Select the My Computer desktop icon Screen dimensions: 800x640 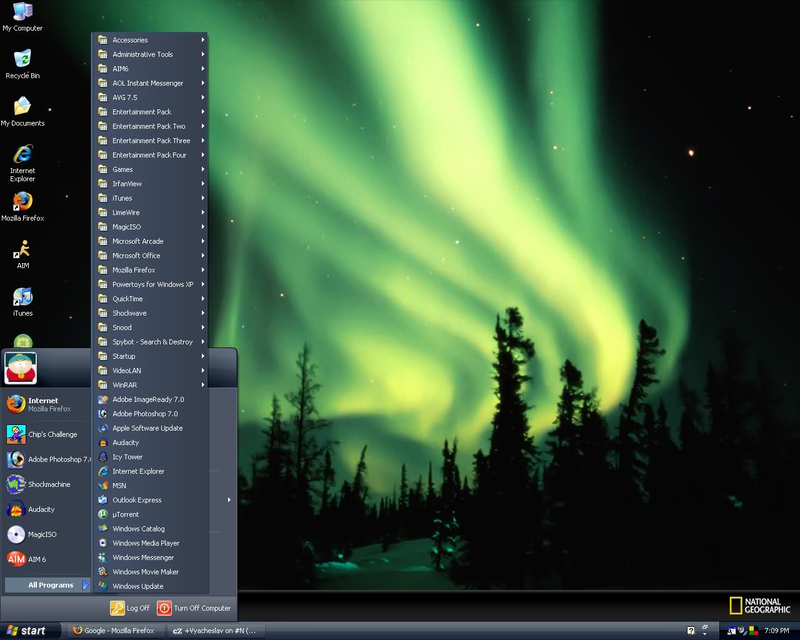coord(22,17)
